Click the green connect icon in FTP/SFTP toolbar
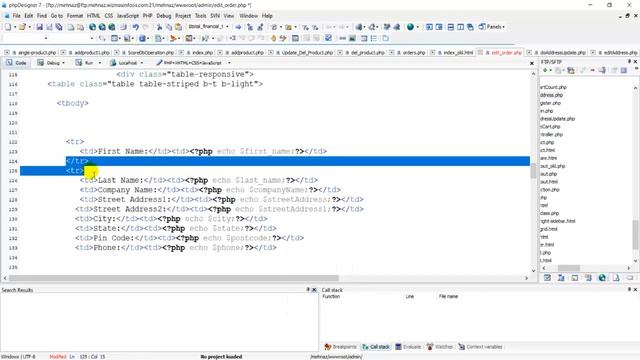This screenshot has width=640, height=360. (x=544, y=71)
